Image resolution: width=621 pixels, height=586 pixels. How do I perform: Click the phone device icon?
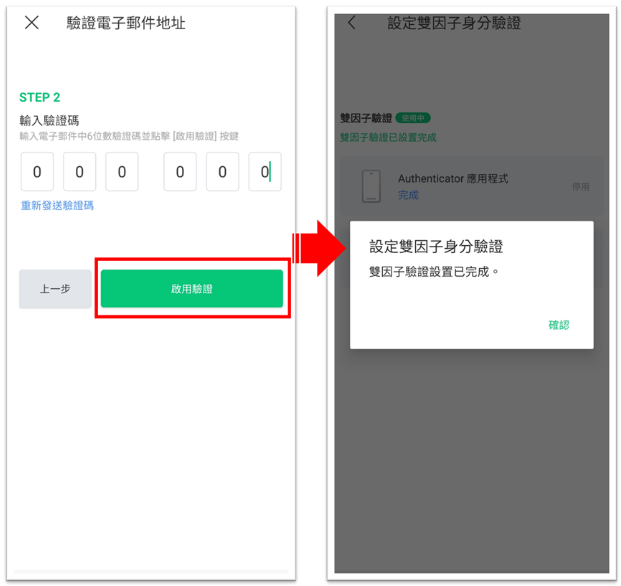(371, 186)
